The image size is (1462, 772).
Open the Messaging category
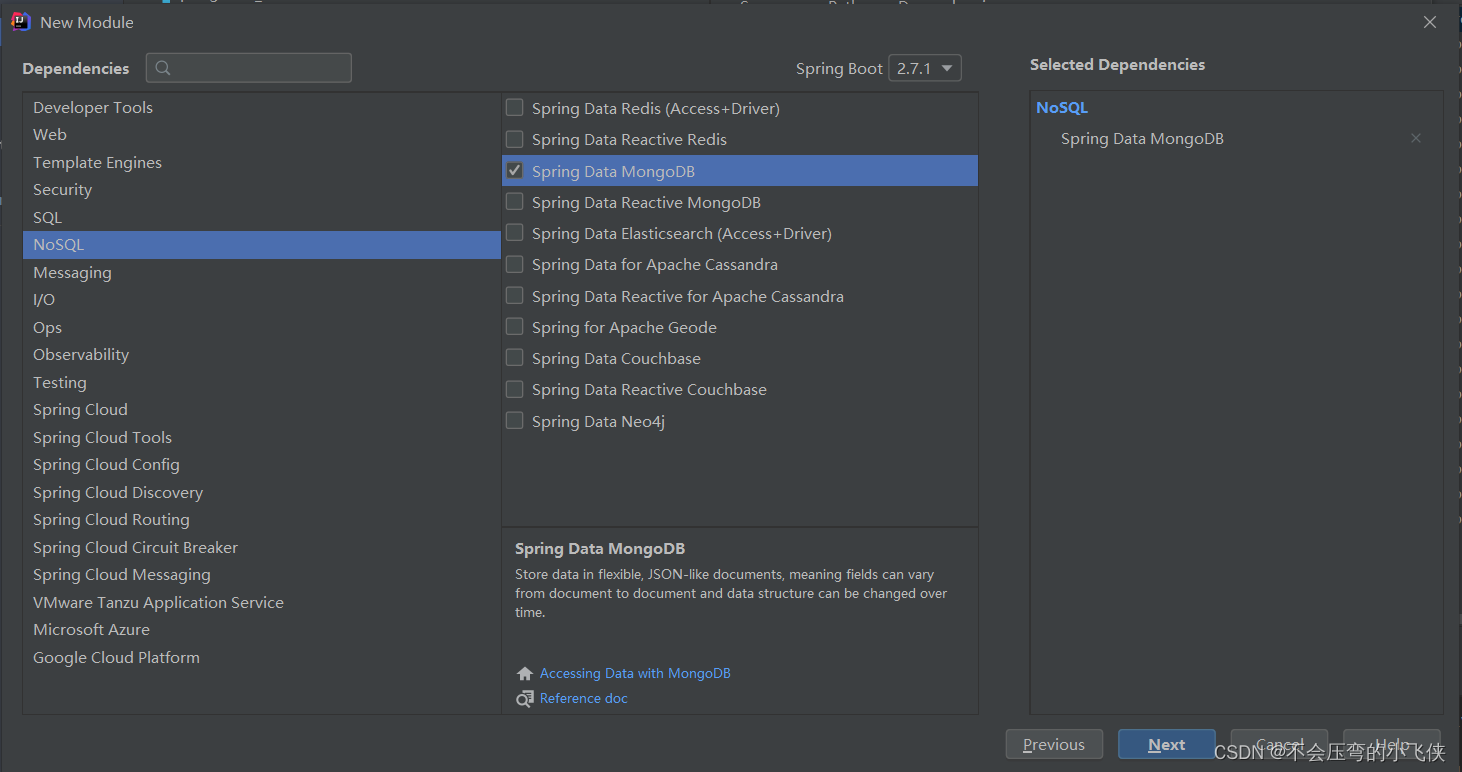pos(262,272)
